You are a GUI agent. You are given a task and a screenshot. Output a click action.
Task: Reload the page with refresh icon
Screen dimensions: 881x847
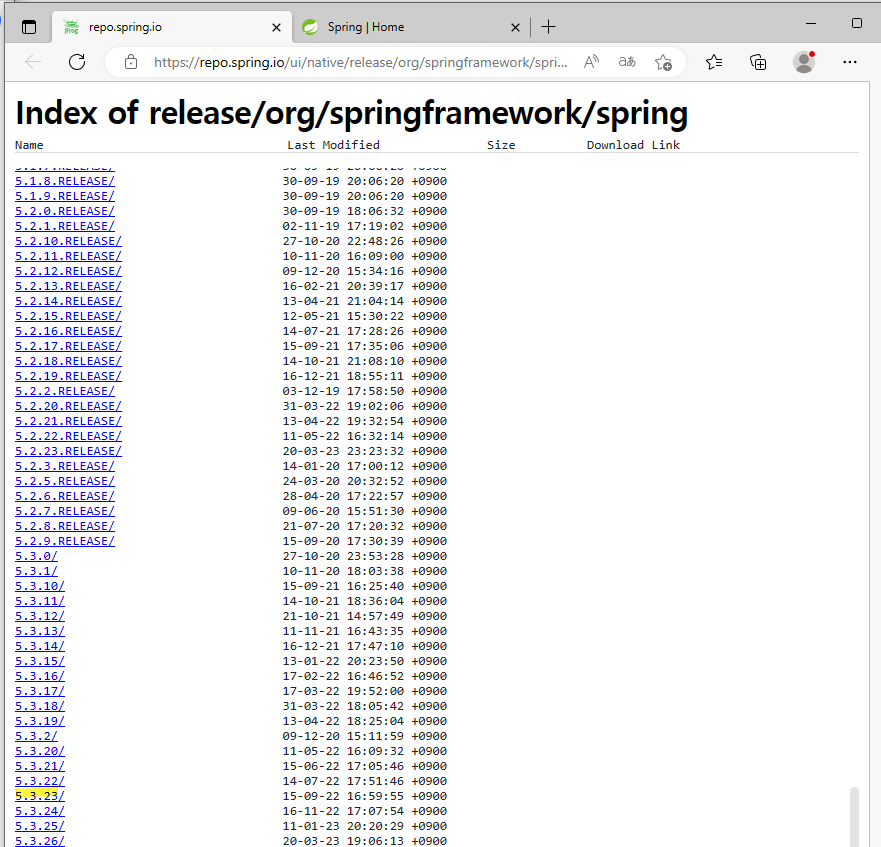77,62
